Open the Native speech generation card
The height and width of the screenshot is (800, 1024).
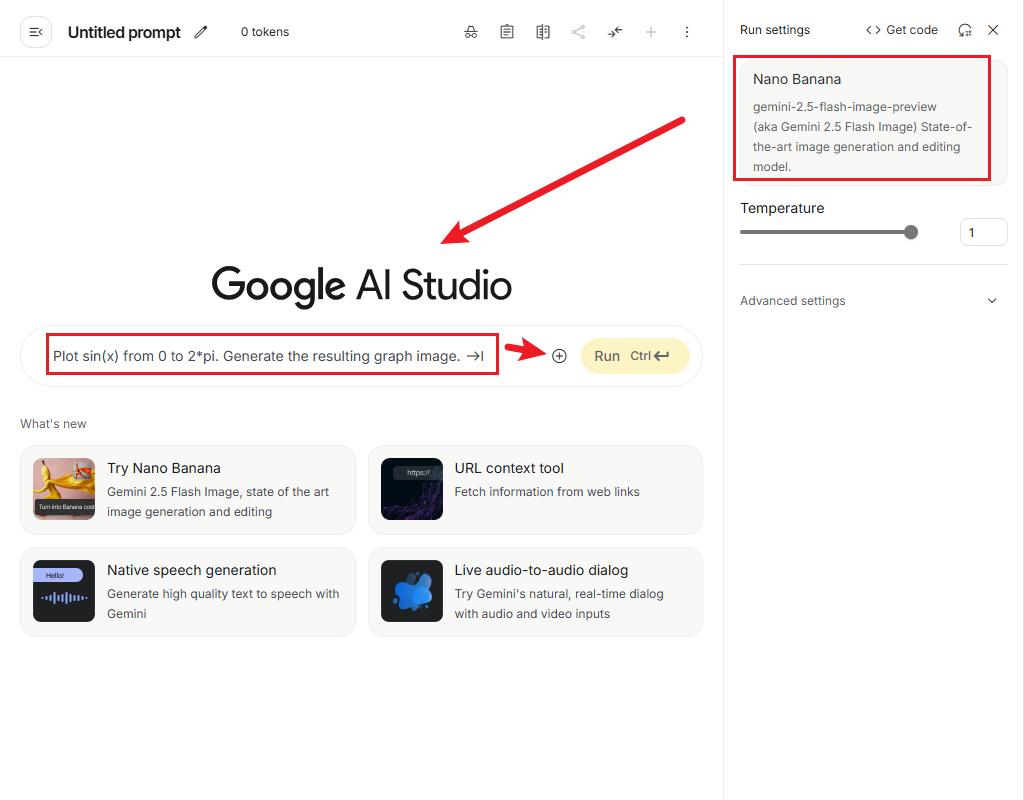click(188, 592)
